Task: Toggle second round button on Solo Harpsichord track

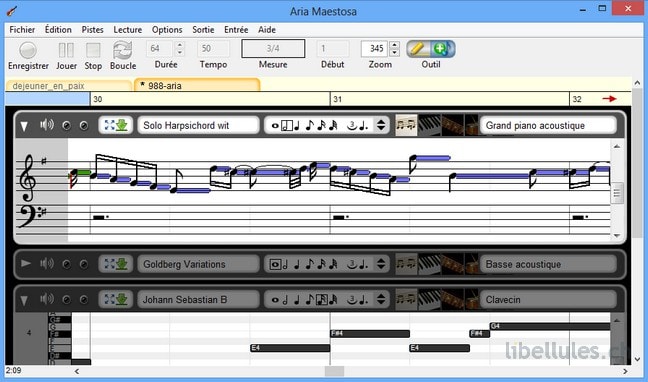Action: (83, 126)
